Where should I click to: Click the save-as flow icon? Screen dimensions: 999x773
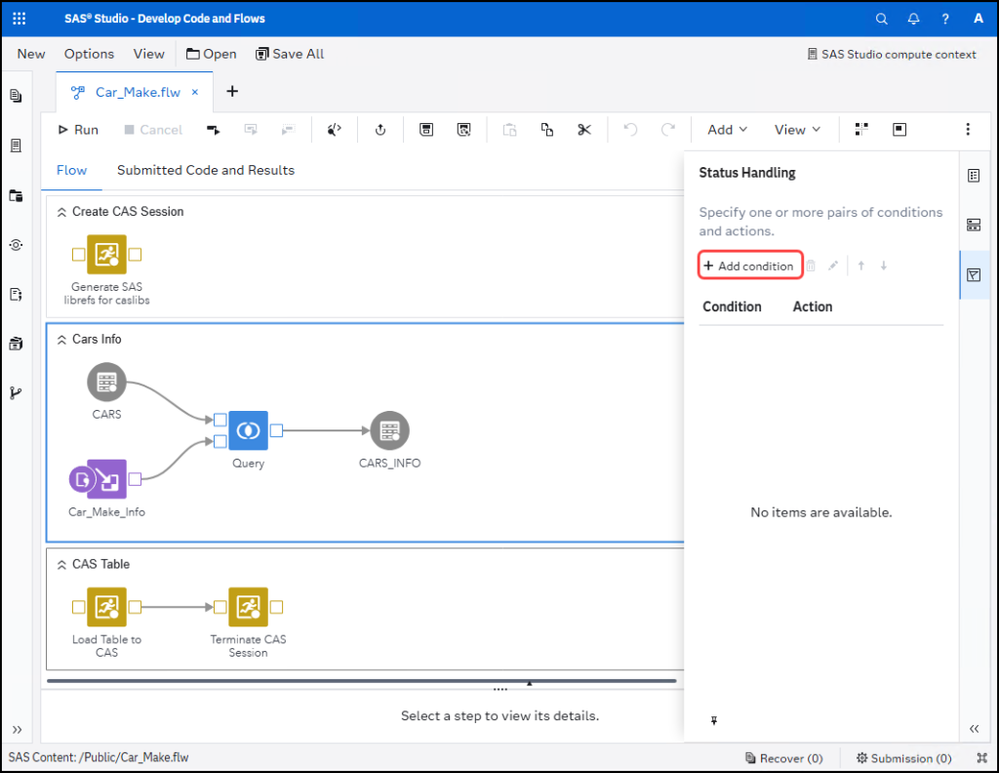click(464, 130)
